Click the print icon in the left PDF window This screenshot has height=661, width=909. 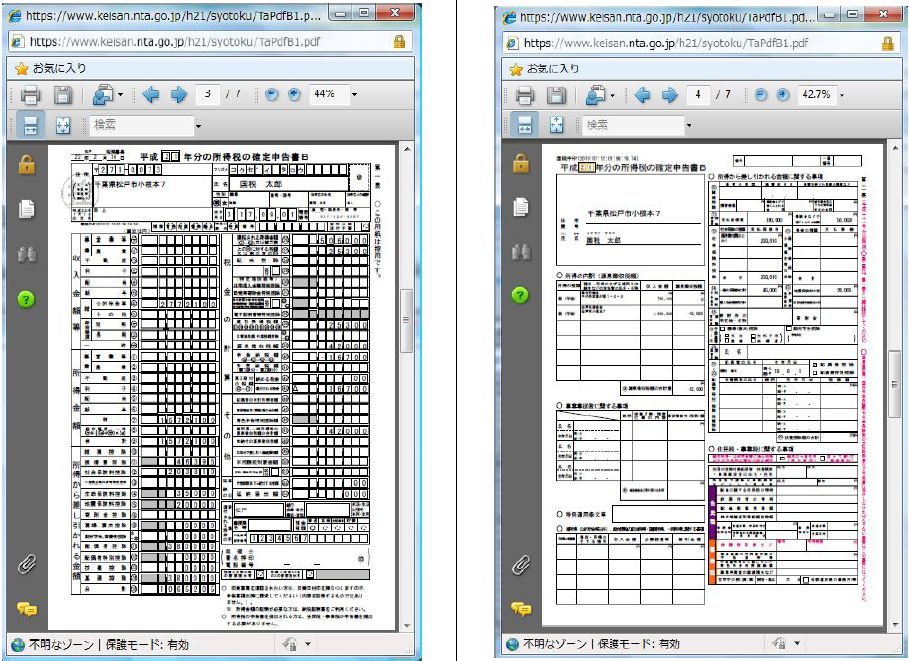click(x=30, y=95)
